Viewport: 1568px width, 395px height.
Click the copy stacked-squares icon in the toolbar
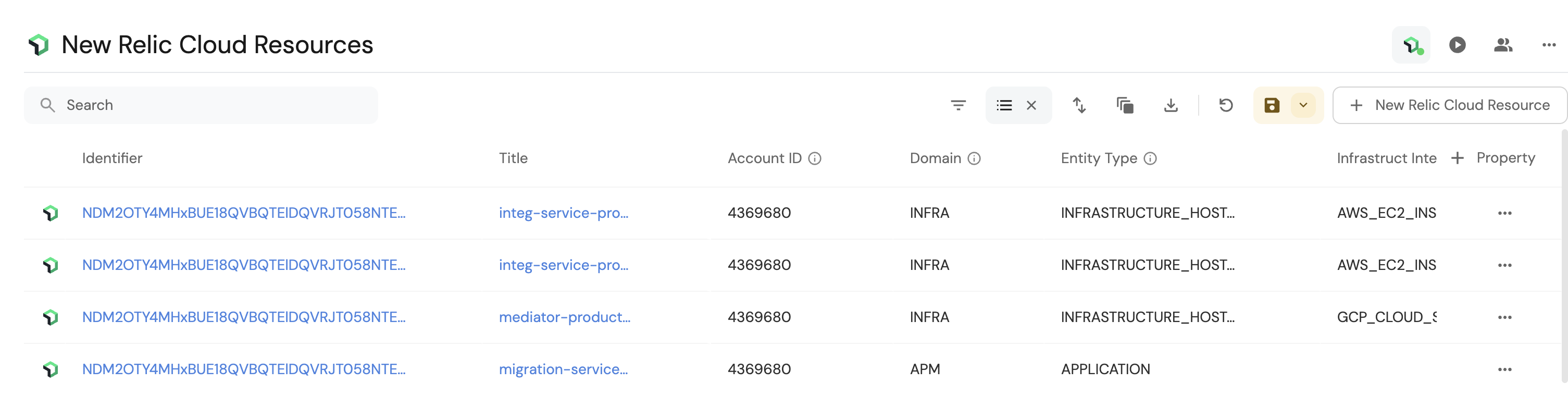pyautogui.click(x=1124, y=105)
